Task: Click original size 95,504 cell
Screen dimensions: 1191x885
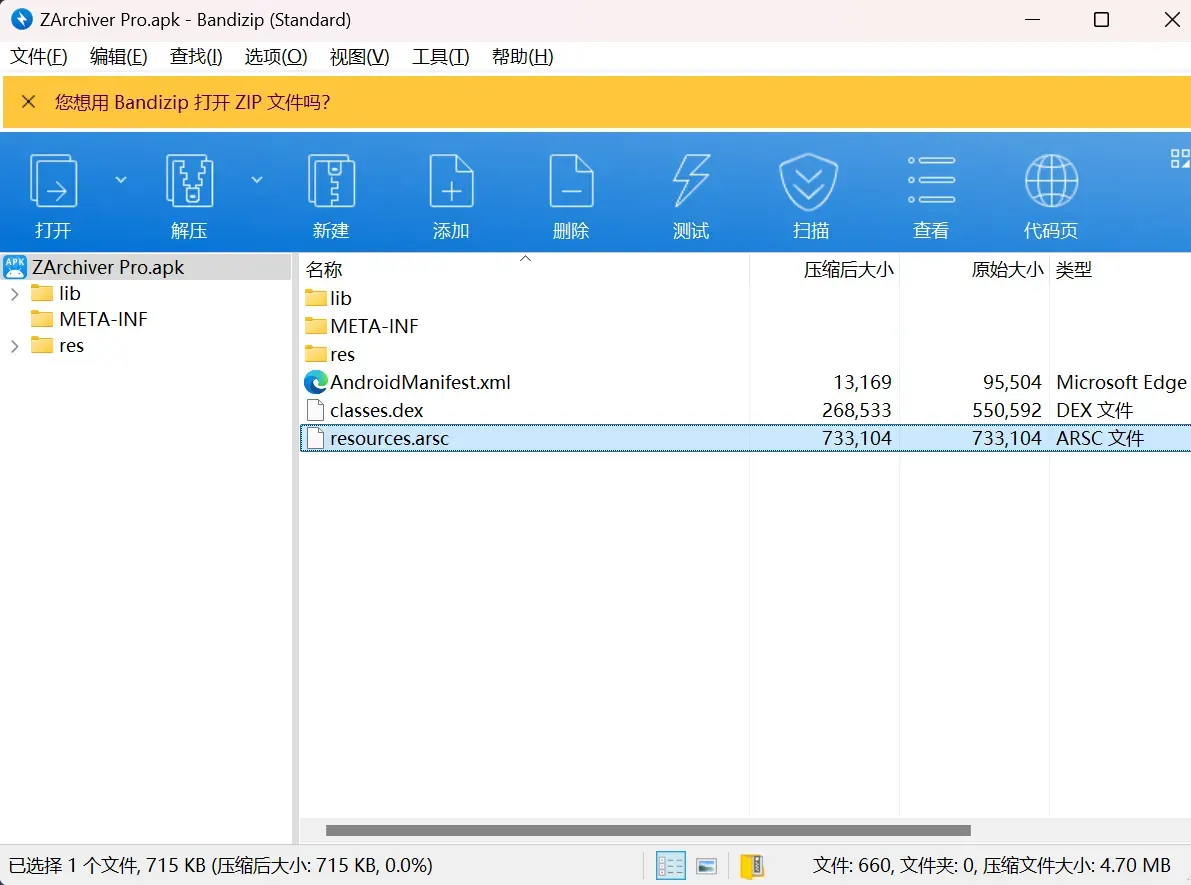Action: pos(1012,382)
